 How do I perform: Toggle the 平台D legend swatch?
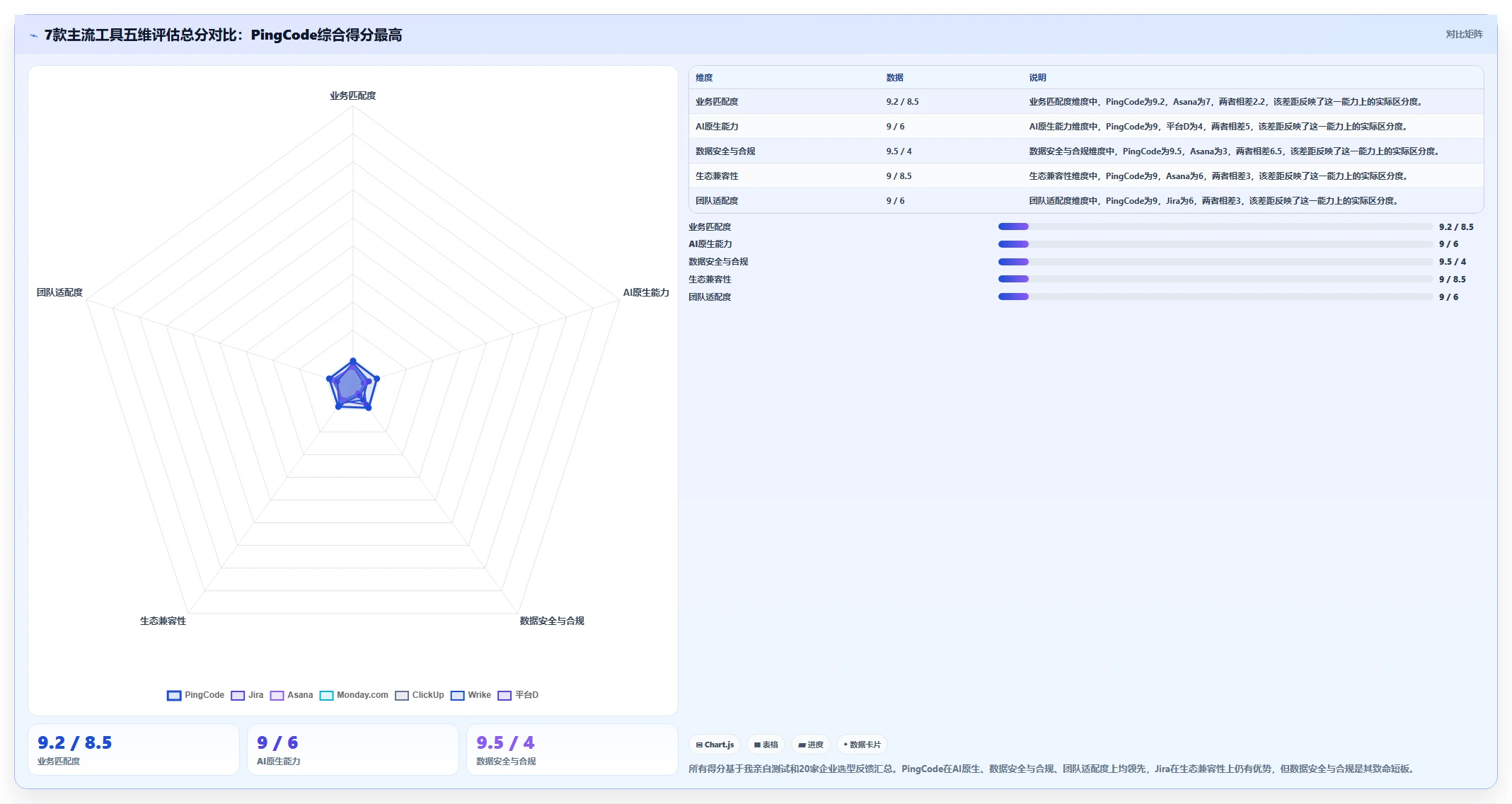click(504, 696)
